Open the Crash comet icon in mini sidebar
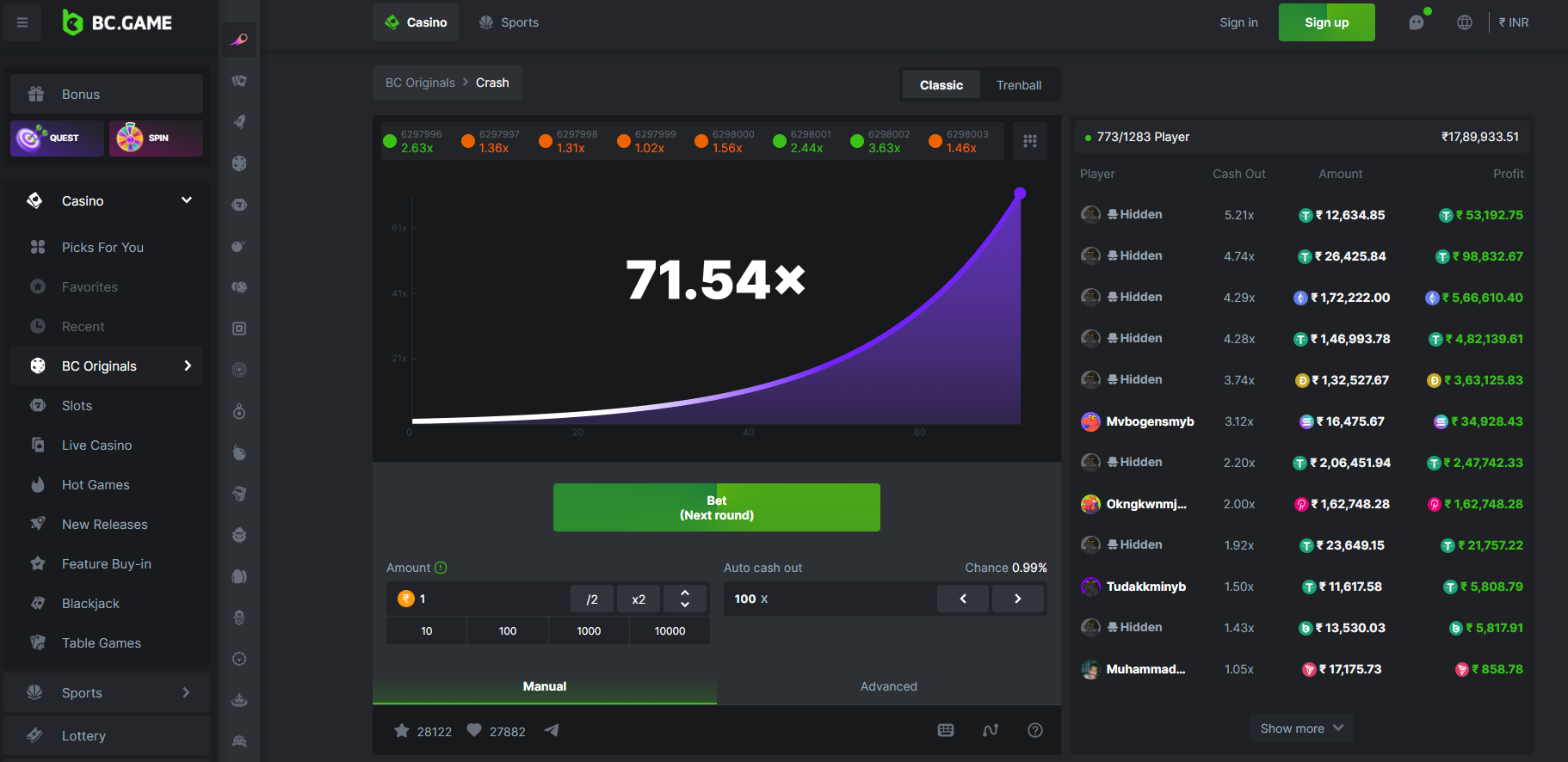Viewport: 1568px width, 762px height. point(239,40)
